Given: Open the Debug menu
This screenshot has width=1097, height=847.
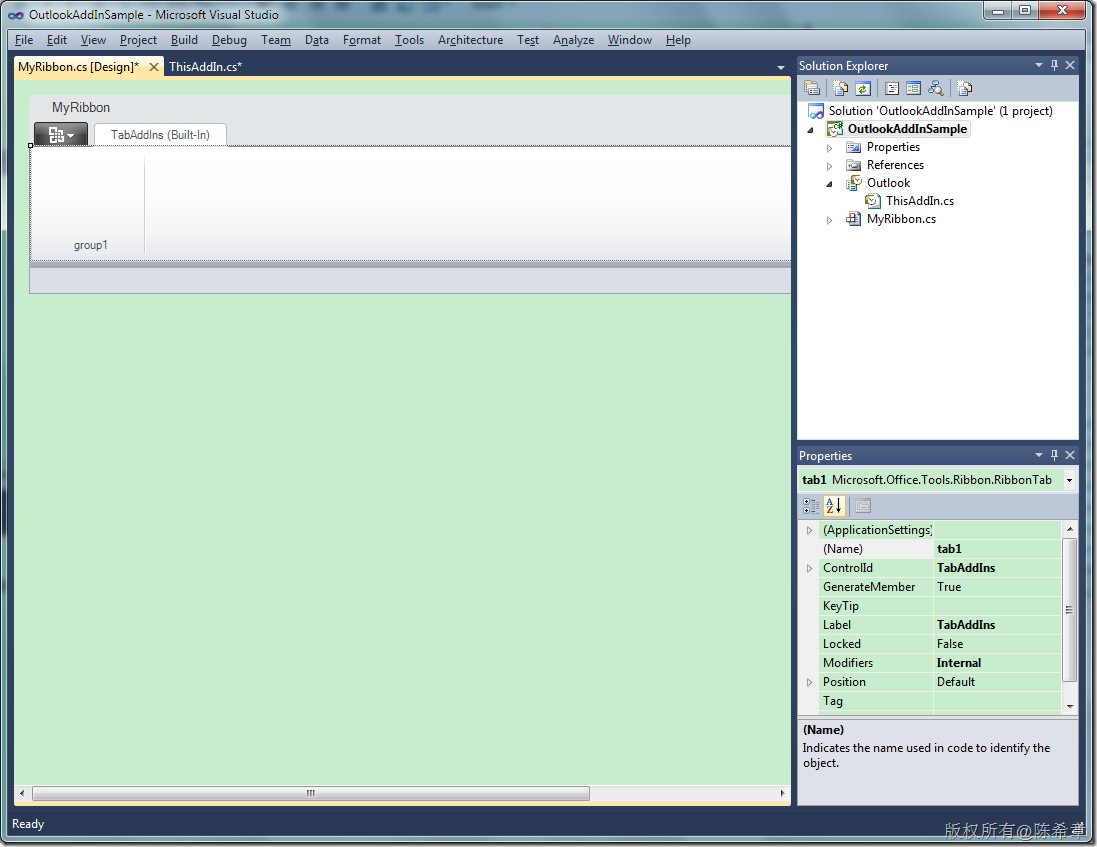Looking at the screenshot, I should [x=229, y=40].
